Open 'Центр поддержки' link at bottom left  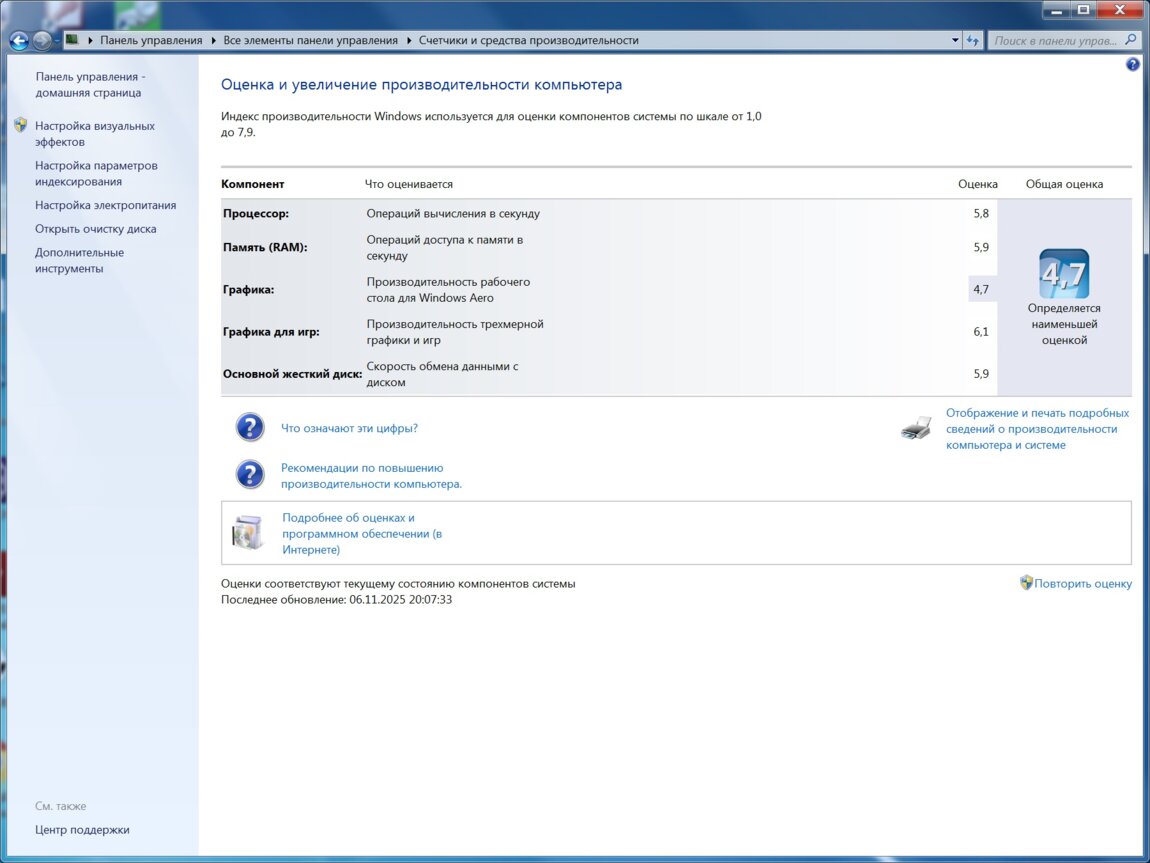tap(82, 830)
